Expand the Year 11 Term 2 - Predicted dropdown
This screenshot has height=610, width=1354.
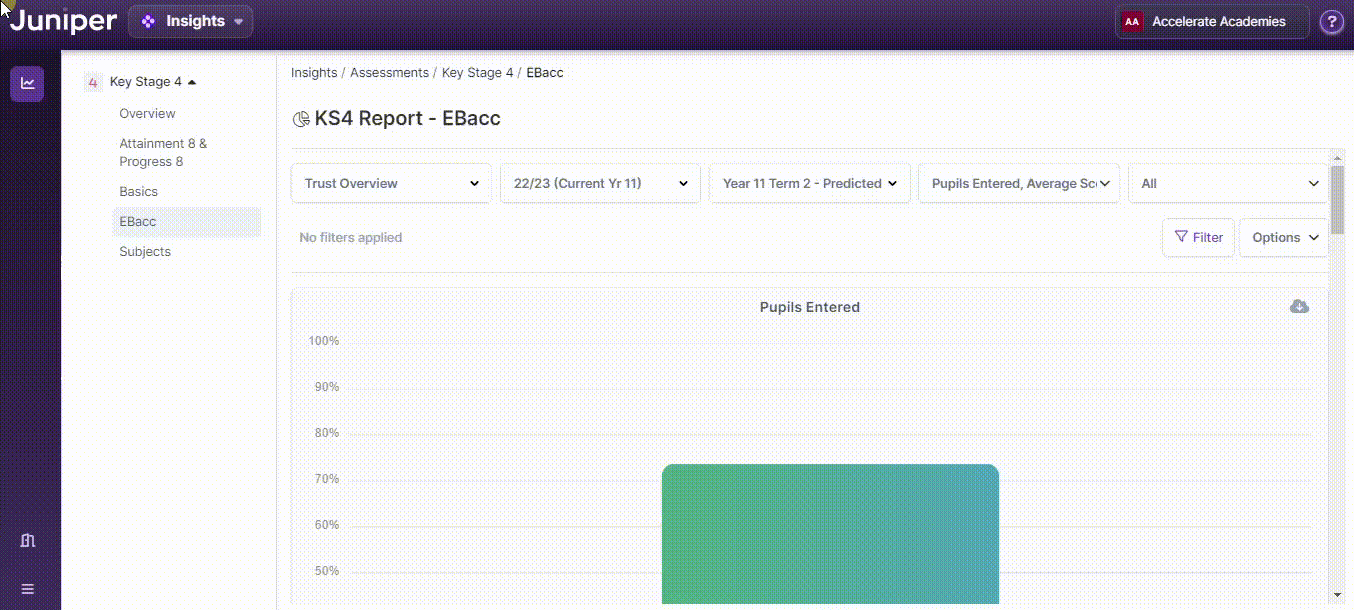tap(809, 184)
